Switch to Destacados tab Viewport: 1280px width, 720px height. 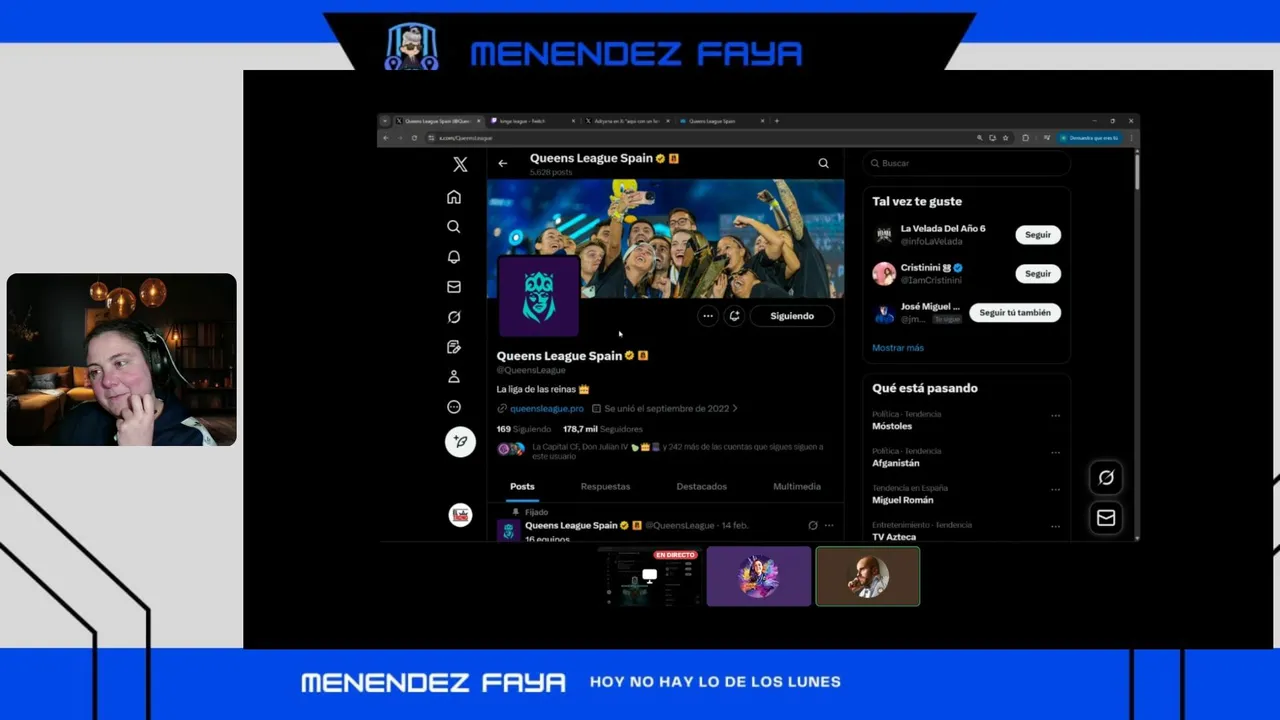click(x=701, y=487)
